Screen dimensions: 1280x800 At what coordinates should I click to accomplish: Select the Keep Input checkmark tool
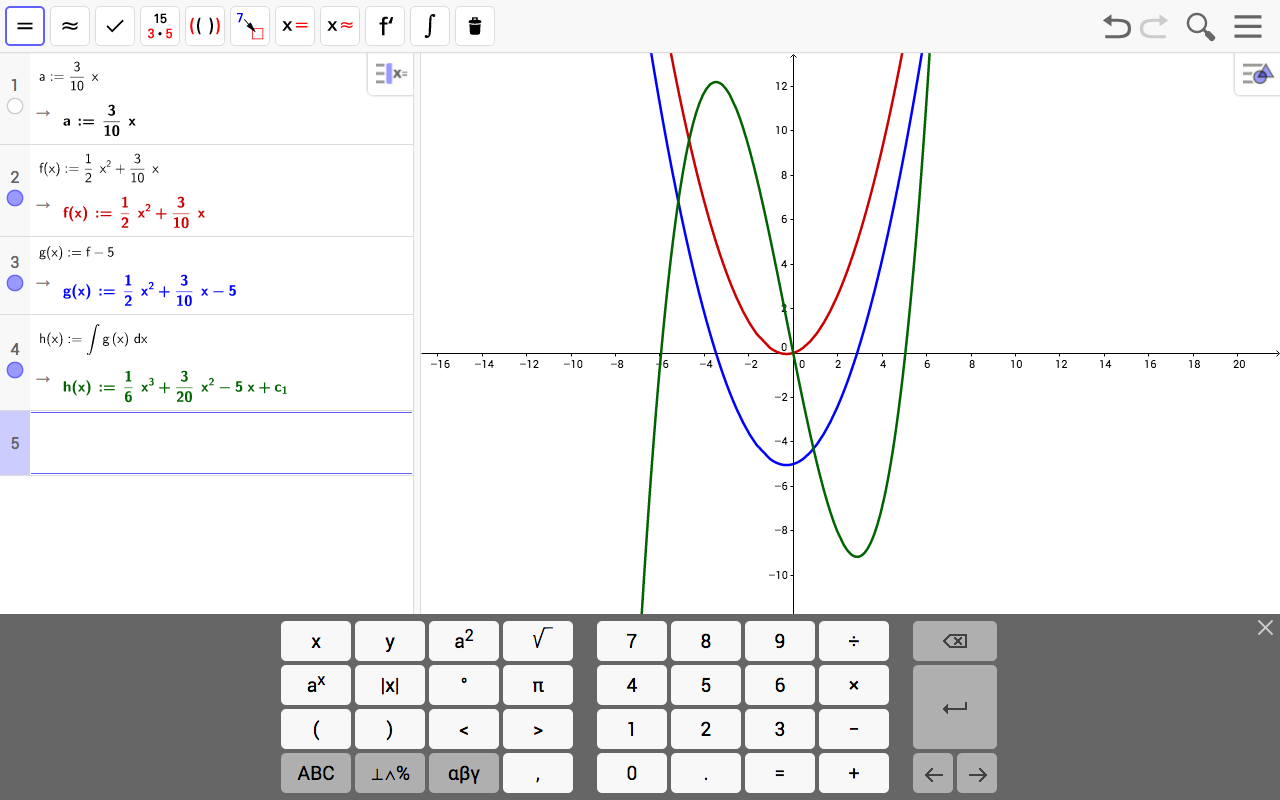point(115,26)
